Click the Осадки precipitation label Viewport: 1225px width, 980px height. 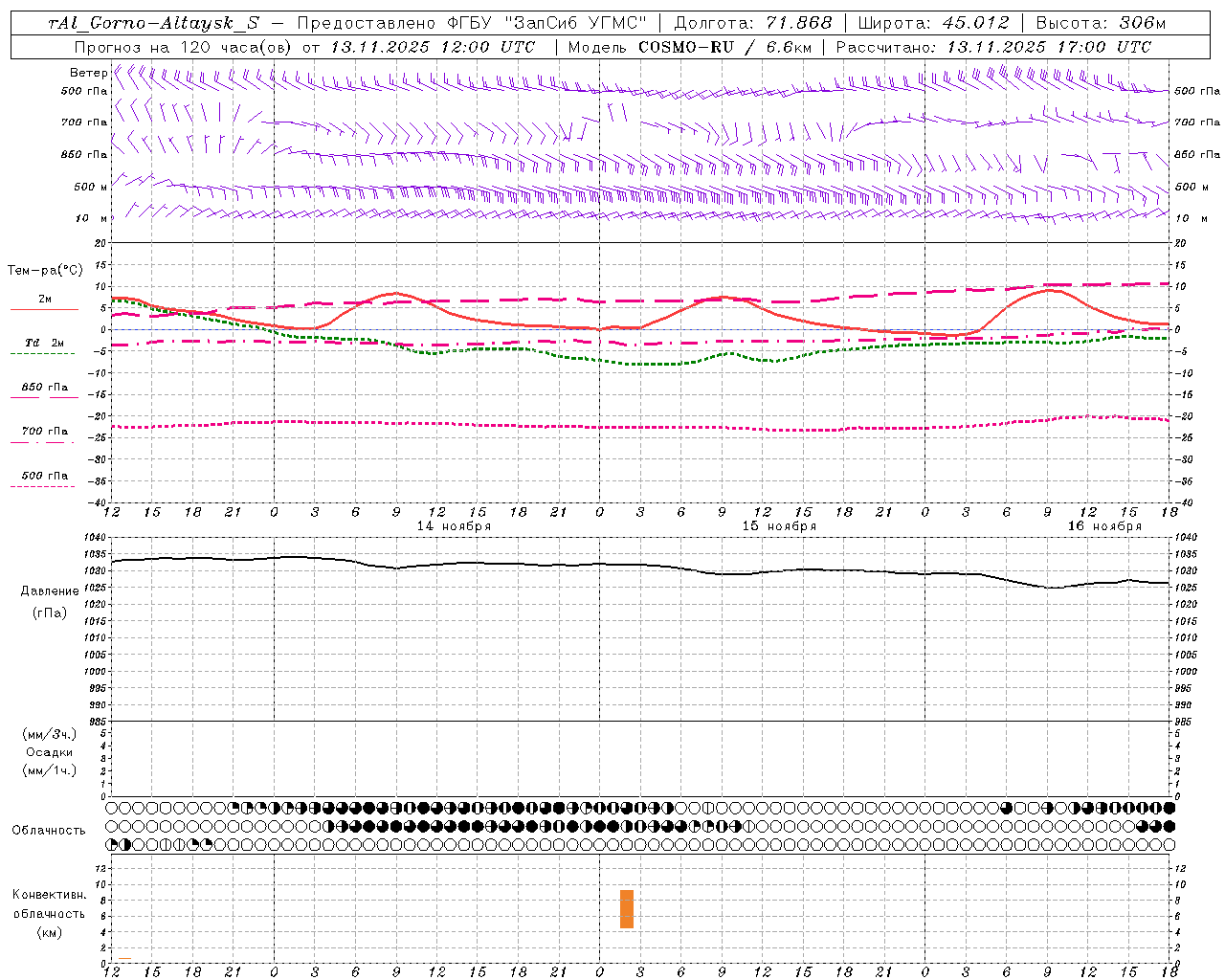[x=50, y=752]
